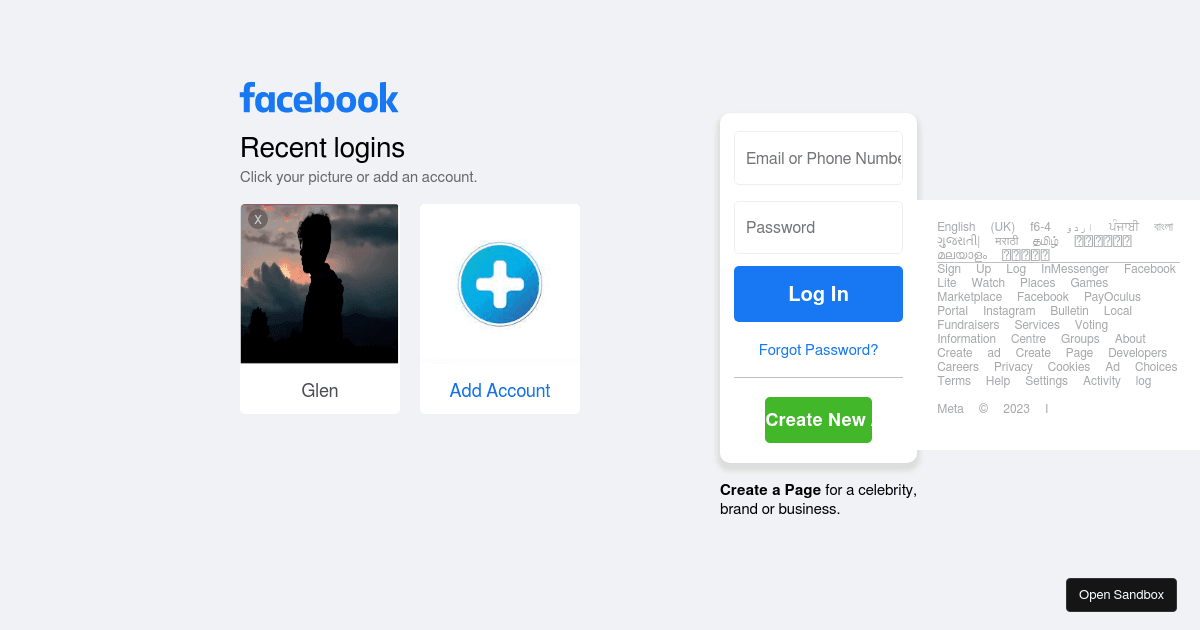The width and height of the screenshot is (1200, 630).
Task: Click the Password field
Action: (x=818, y=227)
